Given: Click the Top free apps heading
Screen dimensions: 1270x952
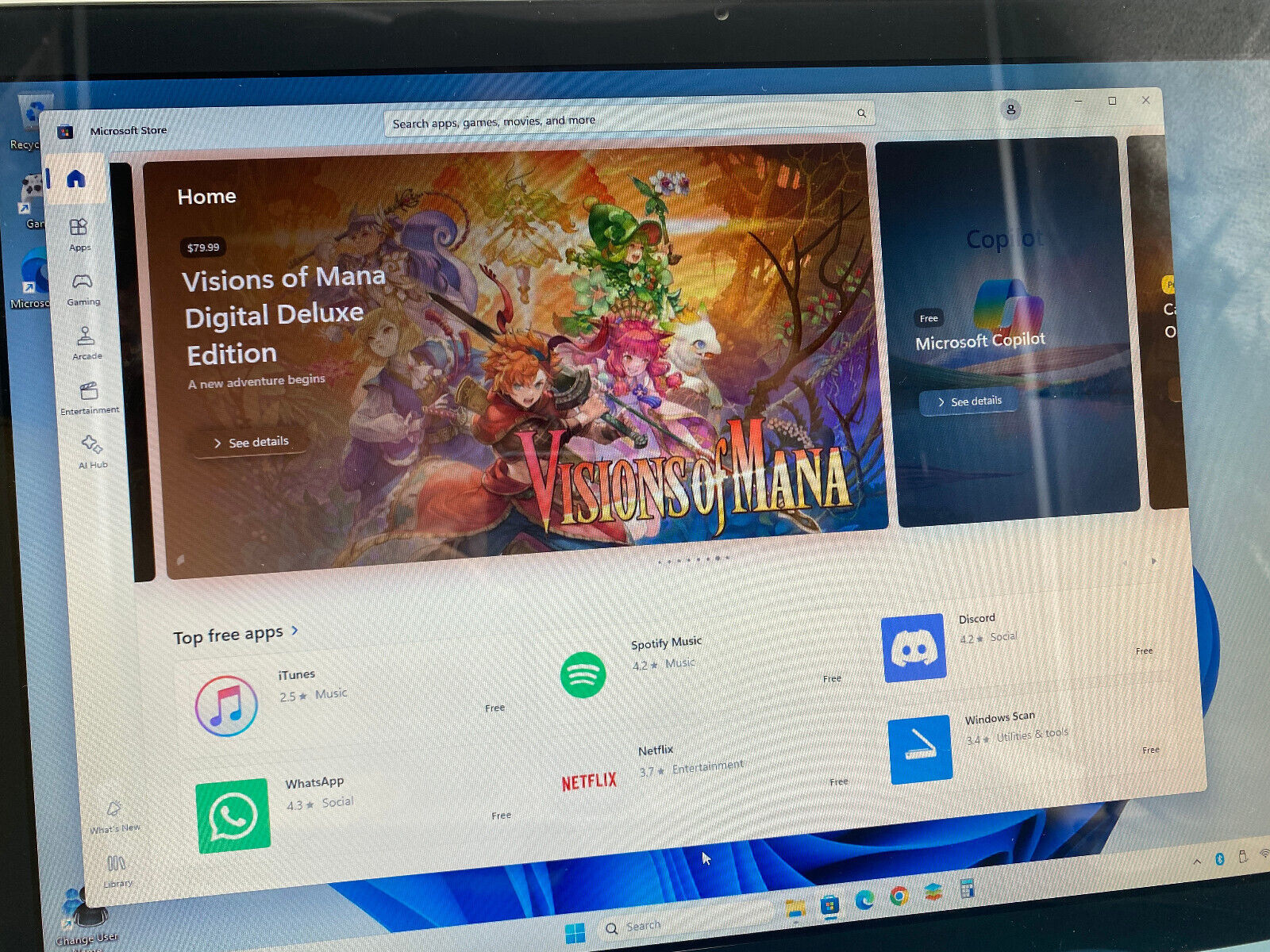Looking at the screenshot, I should pos(229,635).
